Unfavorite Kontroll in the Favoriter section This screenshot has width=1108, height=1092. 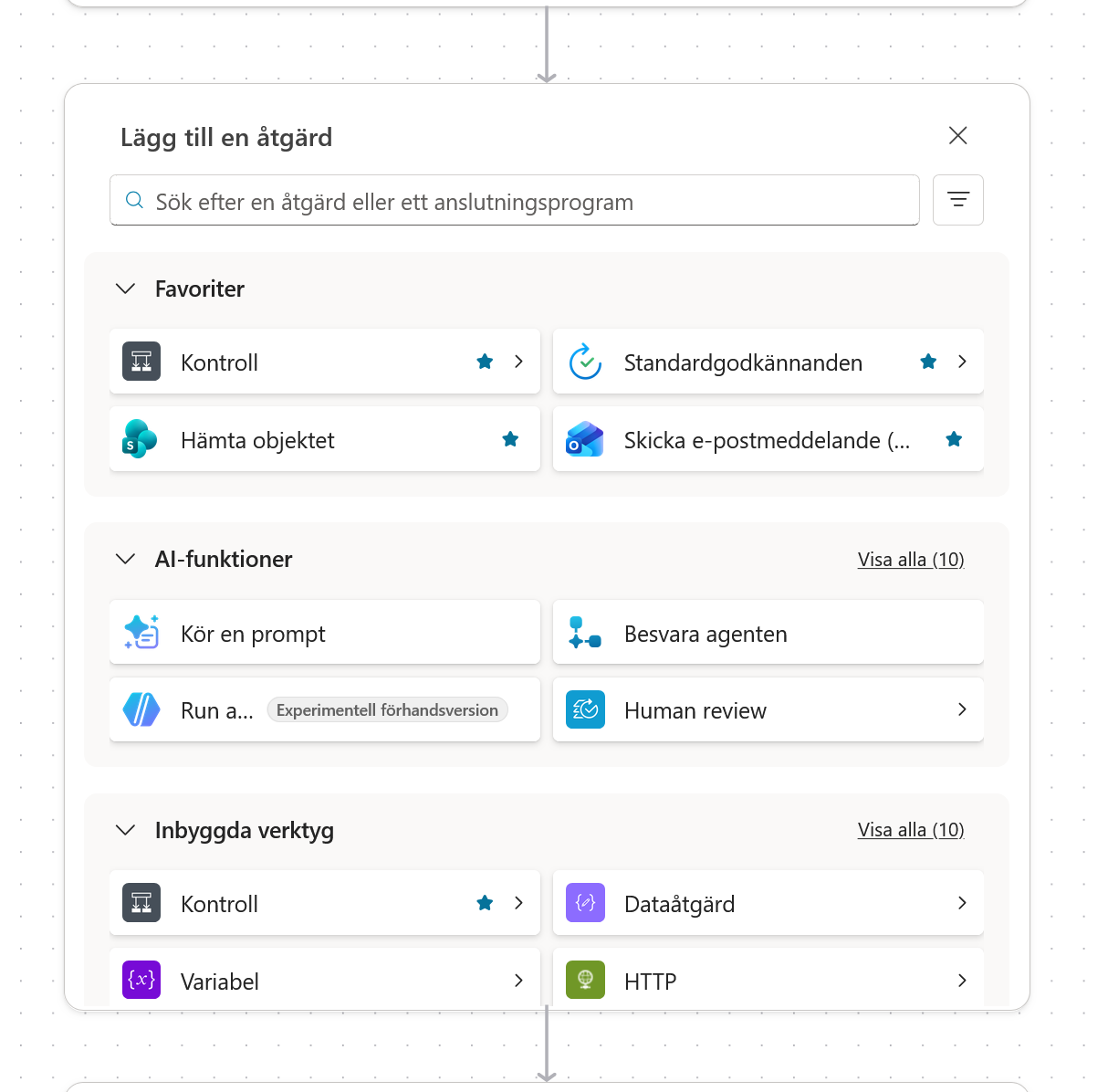[485, 362]
